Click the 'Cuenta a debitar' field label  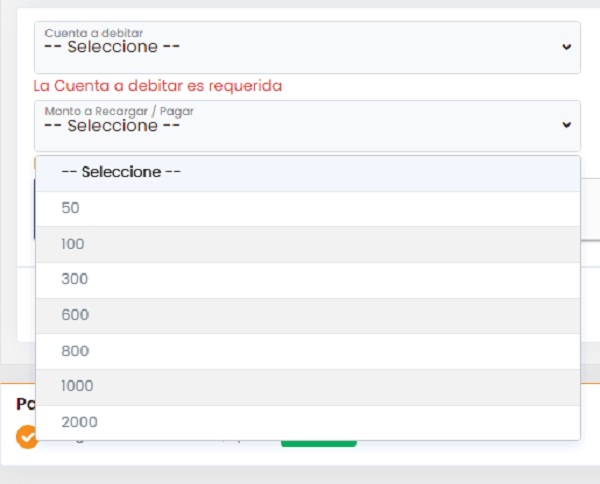[x=94, y=33]
